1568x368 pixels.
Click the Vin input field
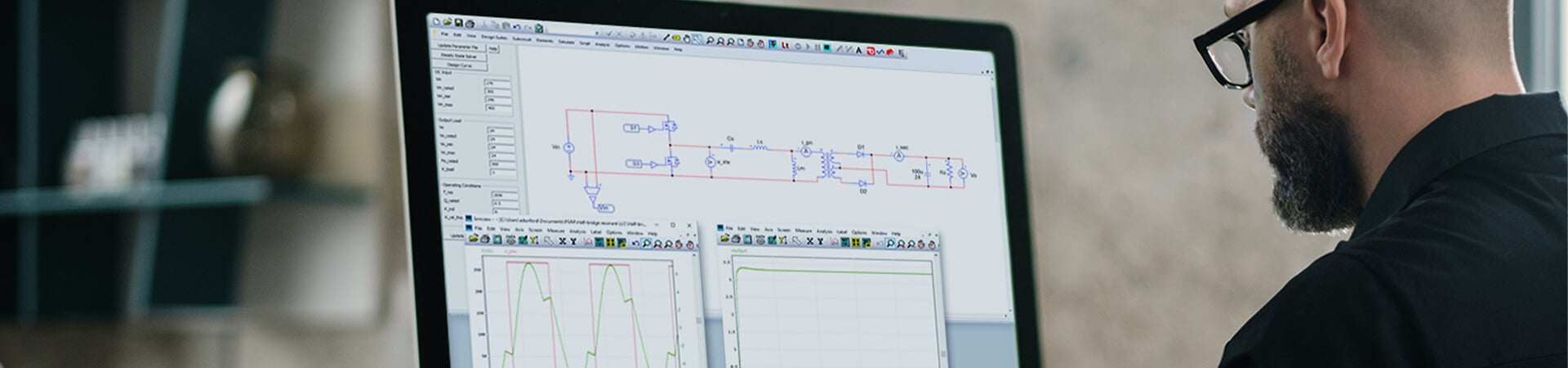[x=497, y=83]
